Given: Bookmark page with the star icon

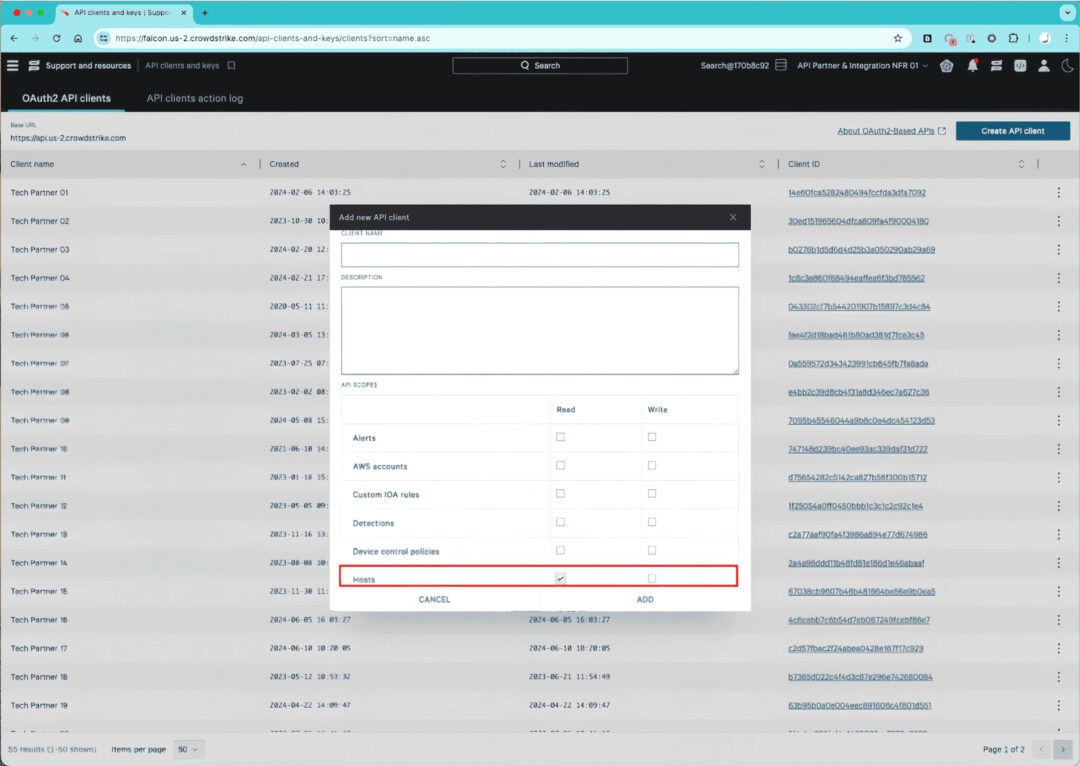Looking at the screenshot, I should pyautogui.click(x=897, y=39).
